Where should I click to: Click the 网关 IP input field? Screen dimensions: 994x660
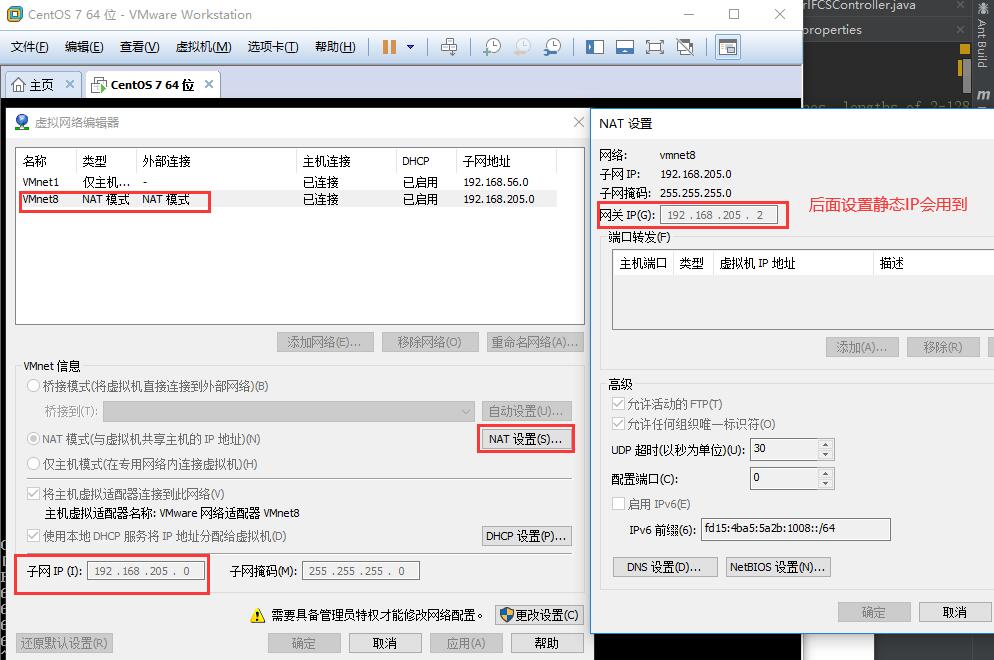click(x=718, y=215)
